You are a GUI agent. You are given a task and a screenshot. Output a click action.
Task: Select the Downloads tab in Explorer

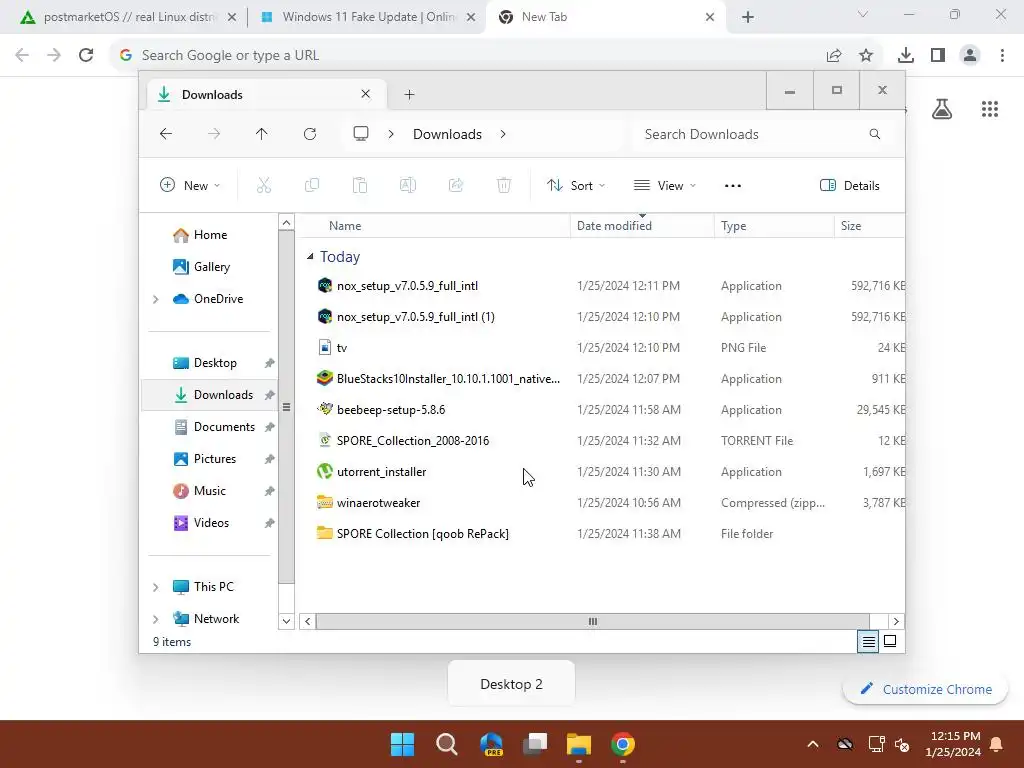(x=264, y=95)
